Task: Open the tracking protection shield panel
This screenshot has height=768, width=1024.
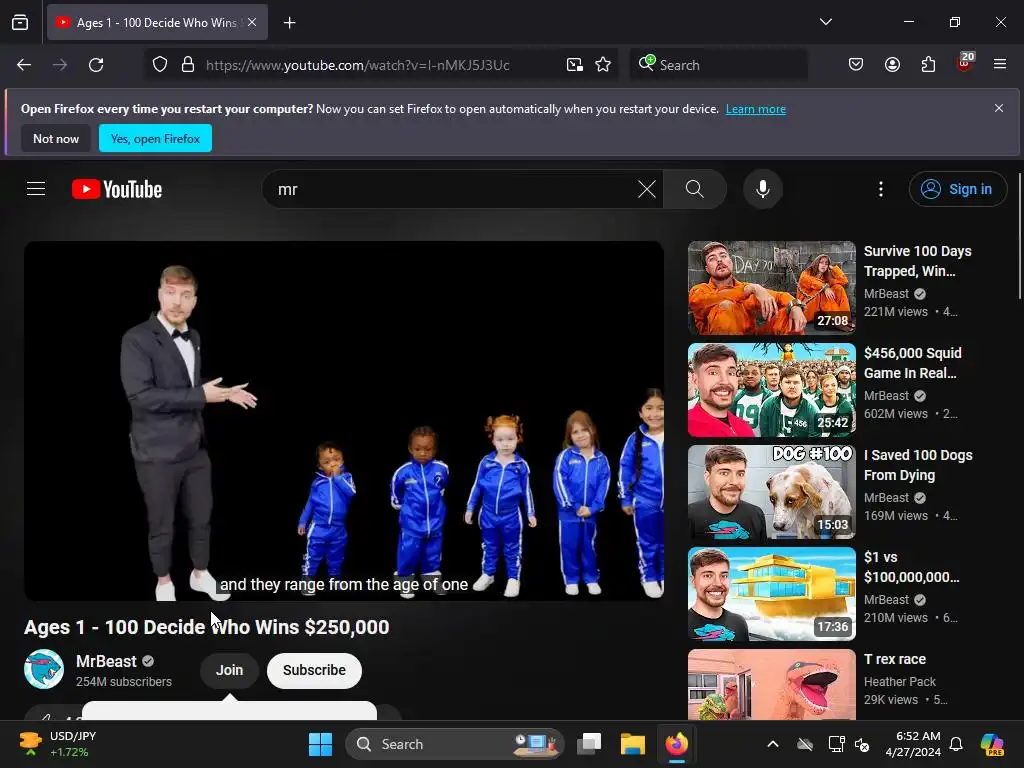Action: (160, 65)
